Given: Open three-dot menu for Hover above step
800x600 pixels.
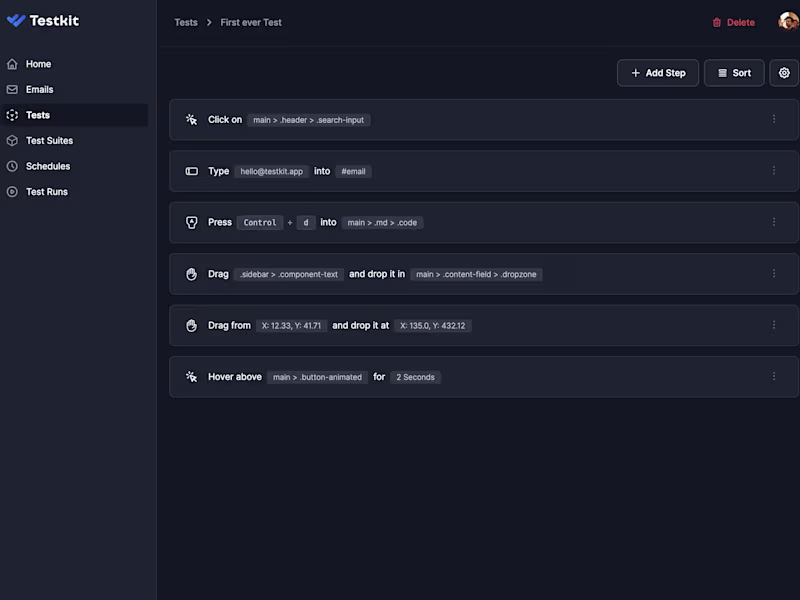Looking at the screenshot, I should point(774,377).
